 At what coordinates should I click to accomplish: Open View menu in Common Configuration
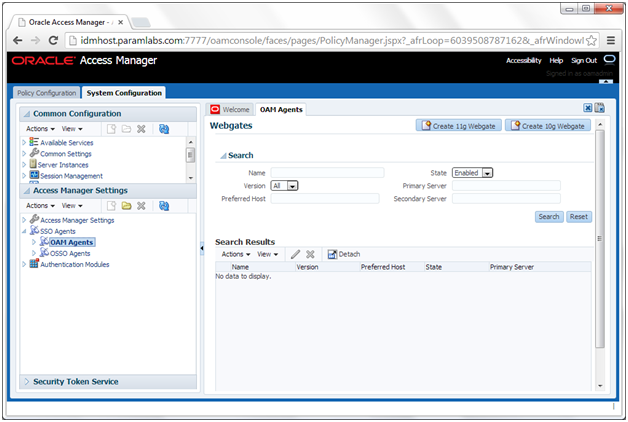(72, 129)
